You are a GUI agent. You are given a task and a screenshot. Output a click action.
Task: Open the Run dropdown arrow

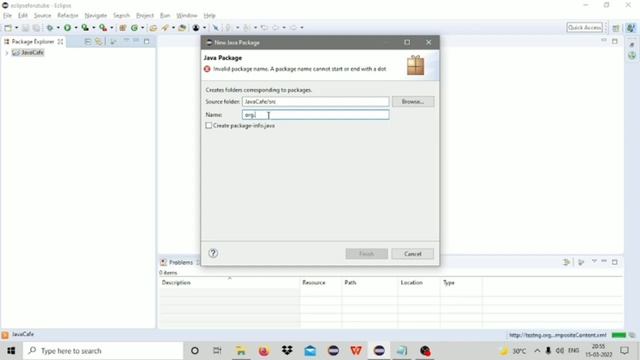coord(76,28)
